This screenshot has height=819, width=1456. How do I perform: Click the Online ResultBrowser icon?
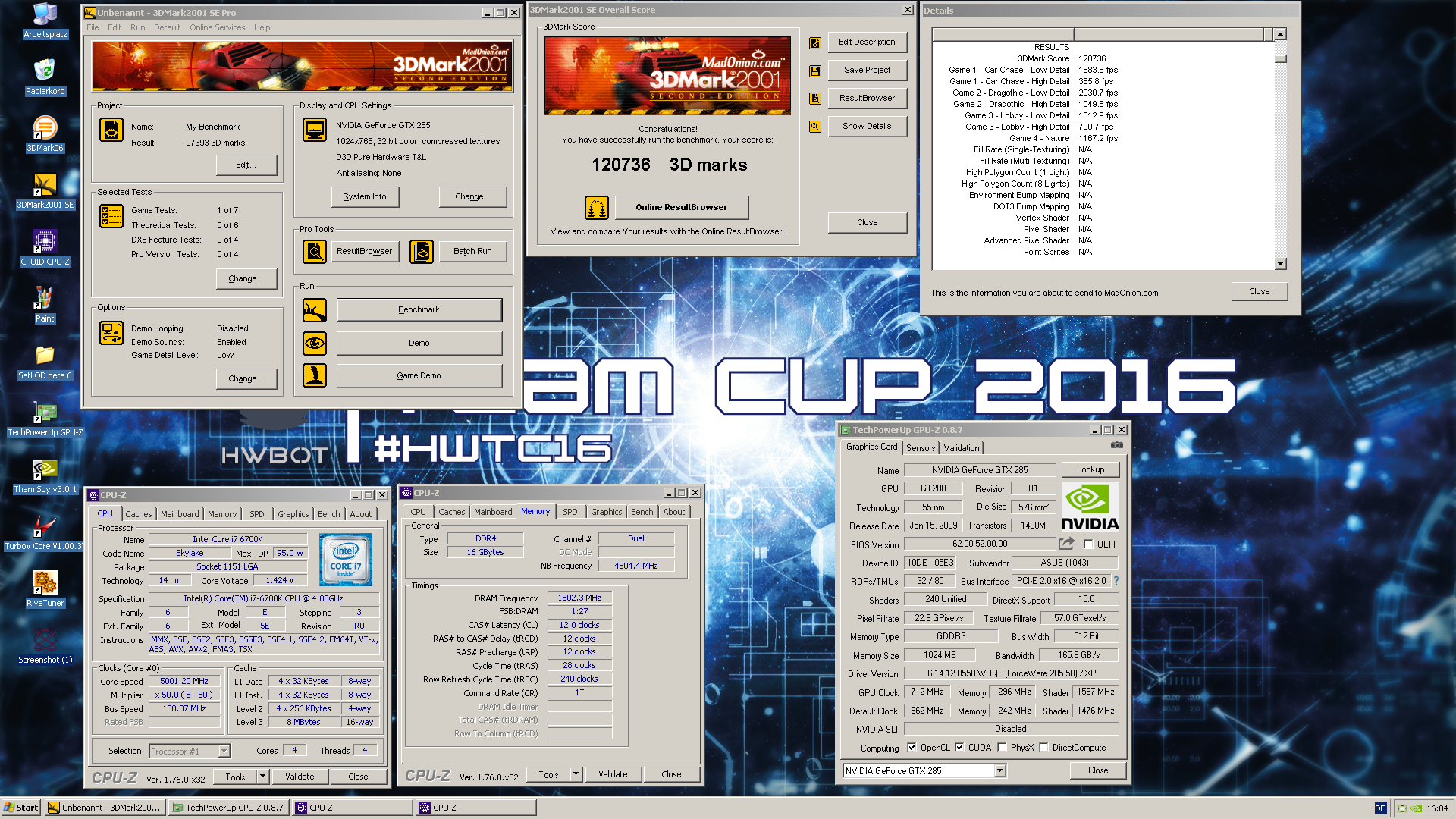[597, 207]
